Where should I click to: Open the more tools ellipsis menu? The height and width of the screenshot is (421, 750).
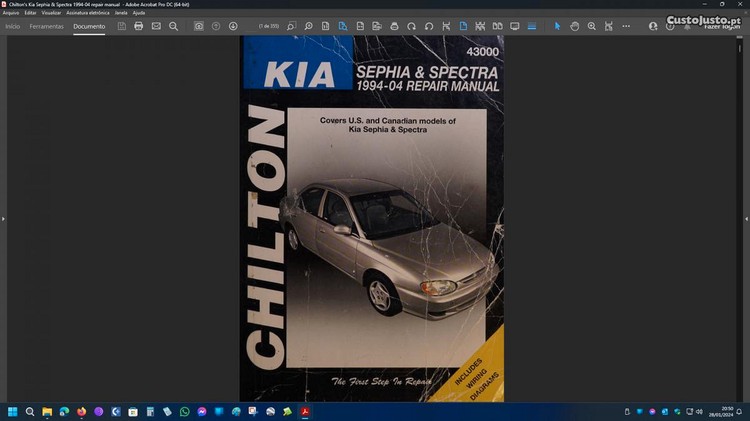[626, 26]
